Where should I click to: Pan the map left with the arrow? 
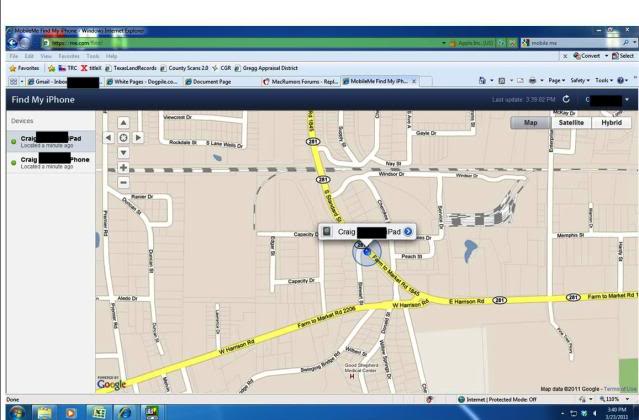[x=108, y=138]
